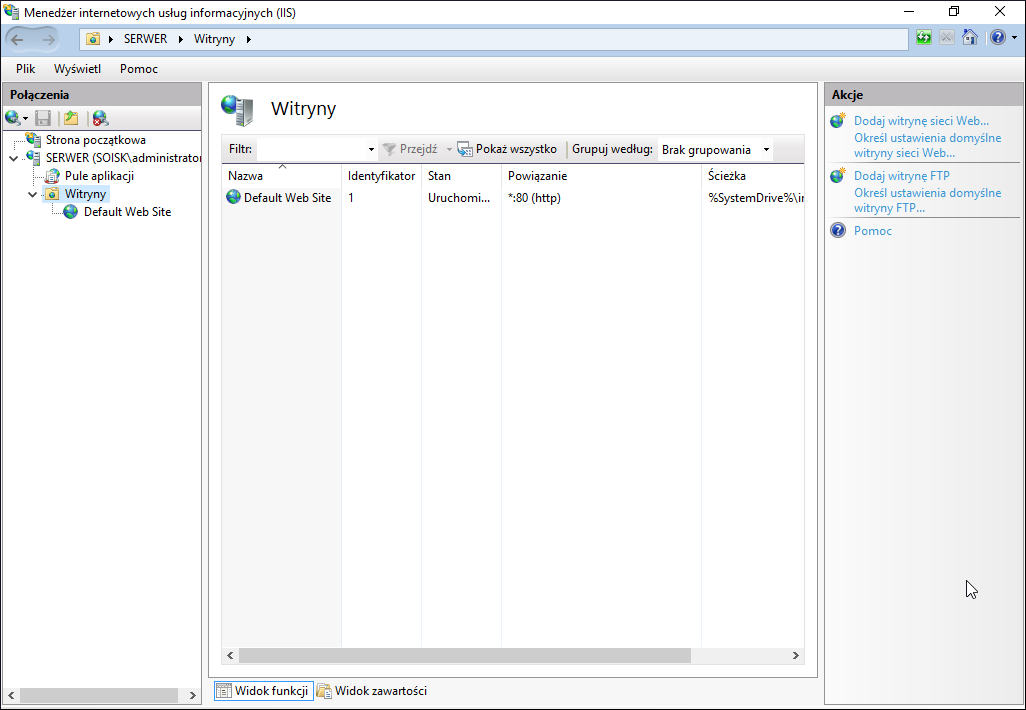Open the Wyświetl menu
Screen dimensions: 1026x710
[77, 69]
